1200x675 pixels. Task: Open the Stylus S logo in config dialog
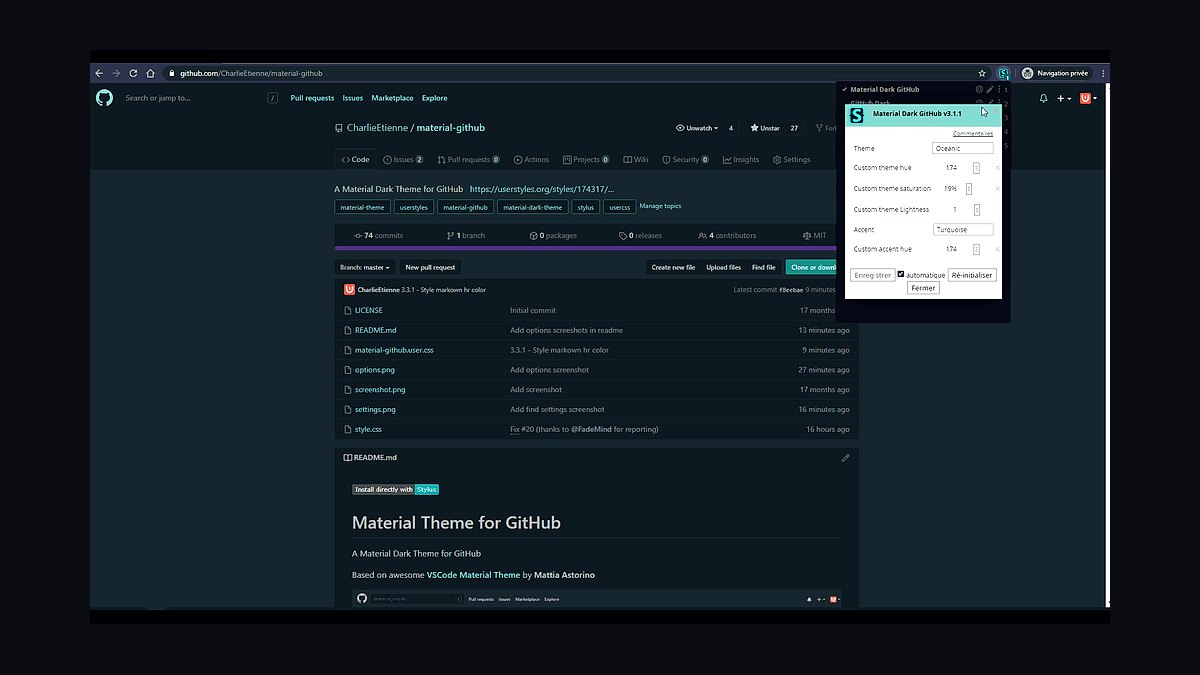coord(856,116)
